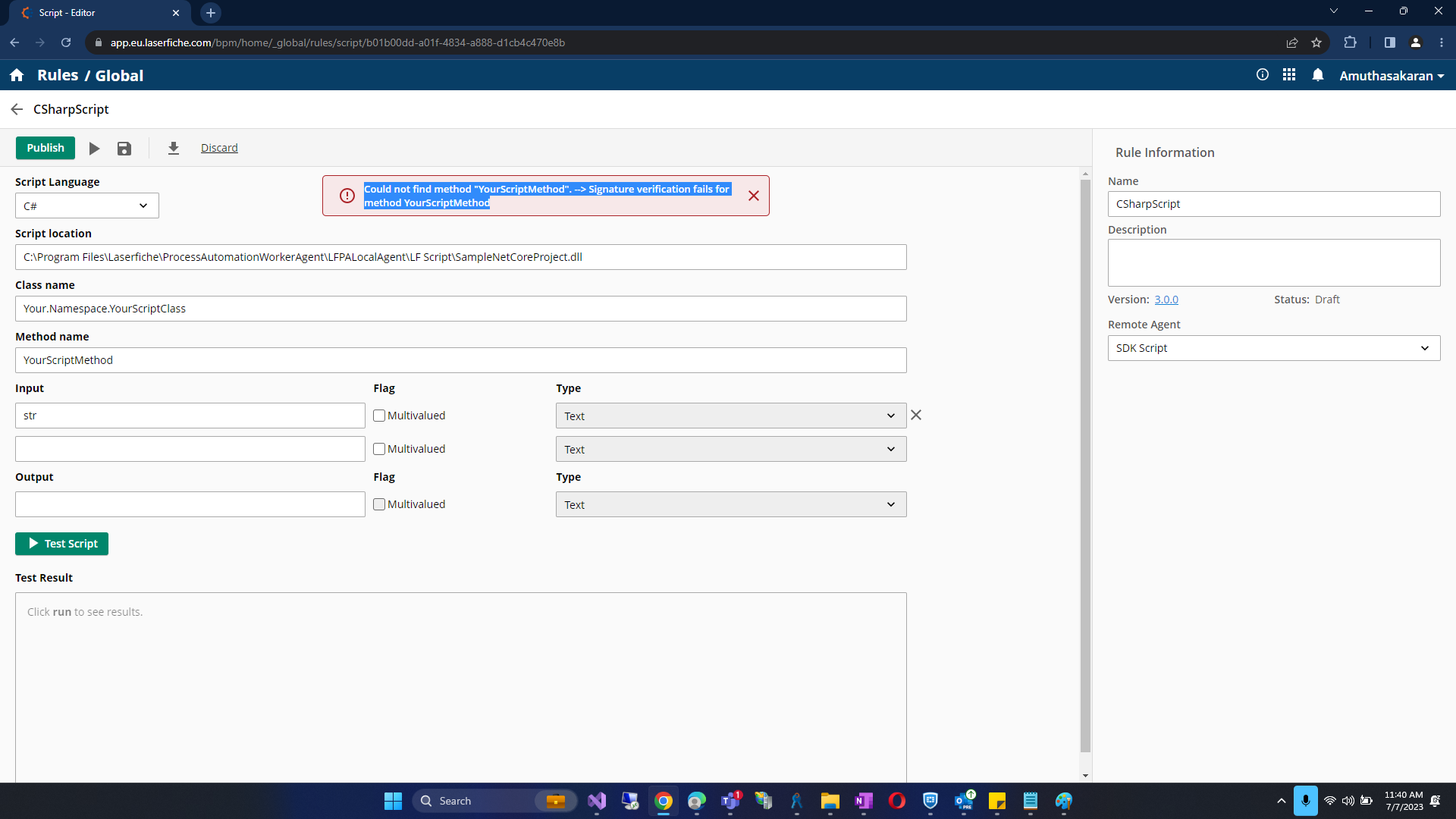
Task: Run script using the play icon in toolbar
Action: (x=94, y=149)
